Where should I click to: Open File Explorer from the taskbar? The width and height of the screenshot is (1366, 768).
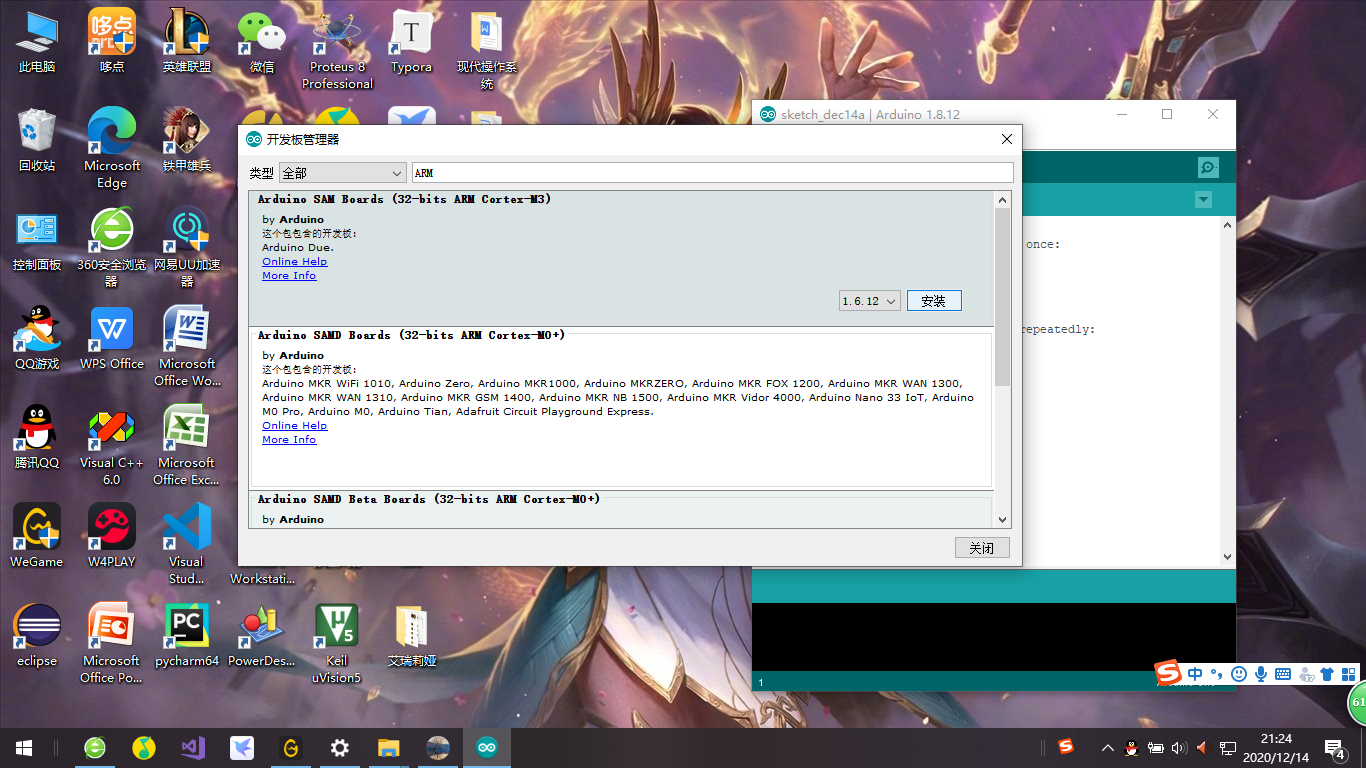point(389,748)
